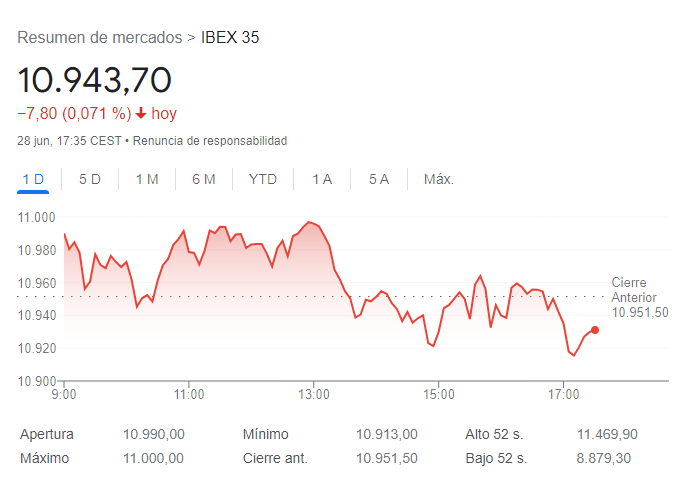
Task: Click the Alto 52 s. value
Action: point(606,434)
